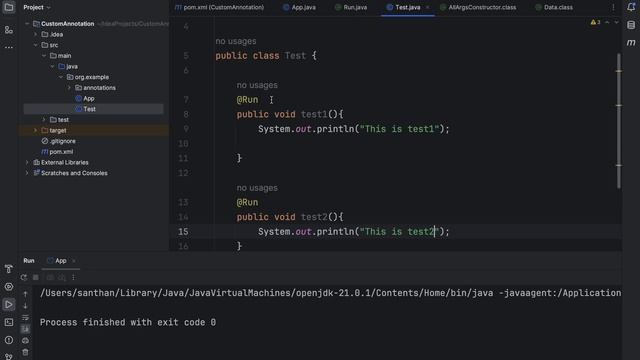This screenshot has width=640, height=360.
Task: Open the Notifications bell icon
Action: click(x=631, y=7)
